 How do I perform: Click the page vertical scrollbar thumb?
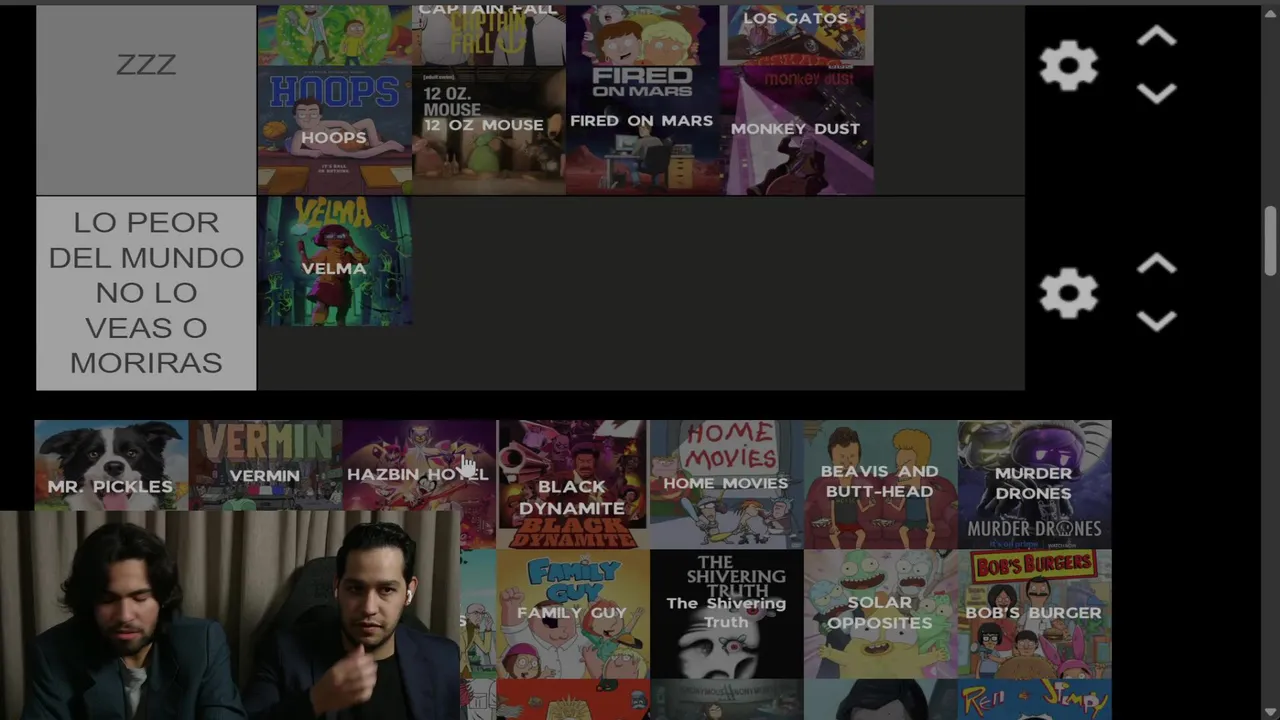[x=1270, y=241]
